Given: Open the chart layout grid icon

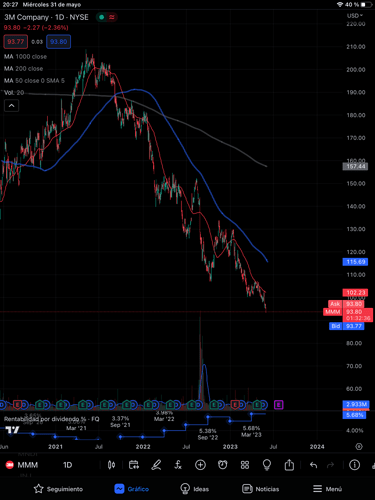Looking at the screenshot, I should [245, 465].
